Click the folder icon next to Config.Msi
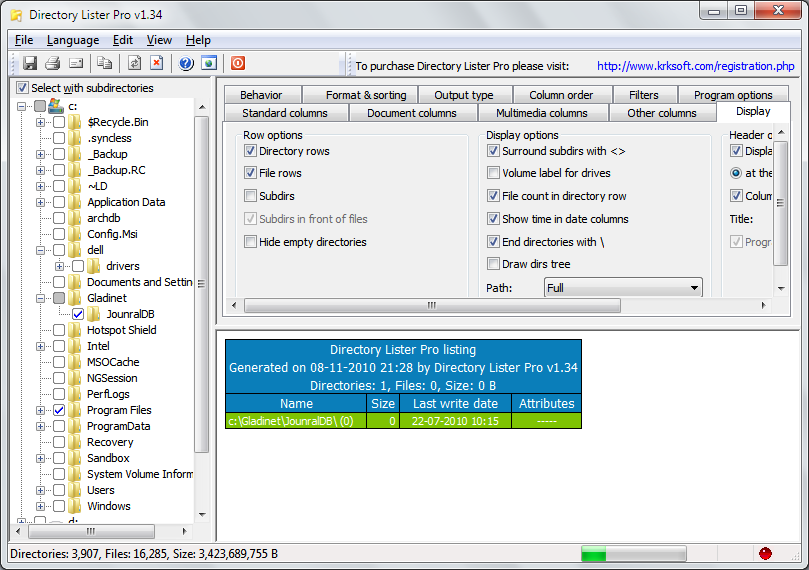 [75, 234]
